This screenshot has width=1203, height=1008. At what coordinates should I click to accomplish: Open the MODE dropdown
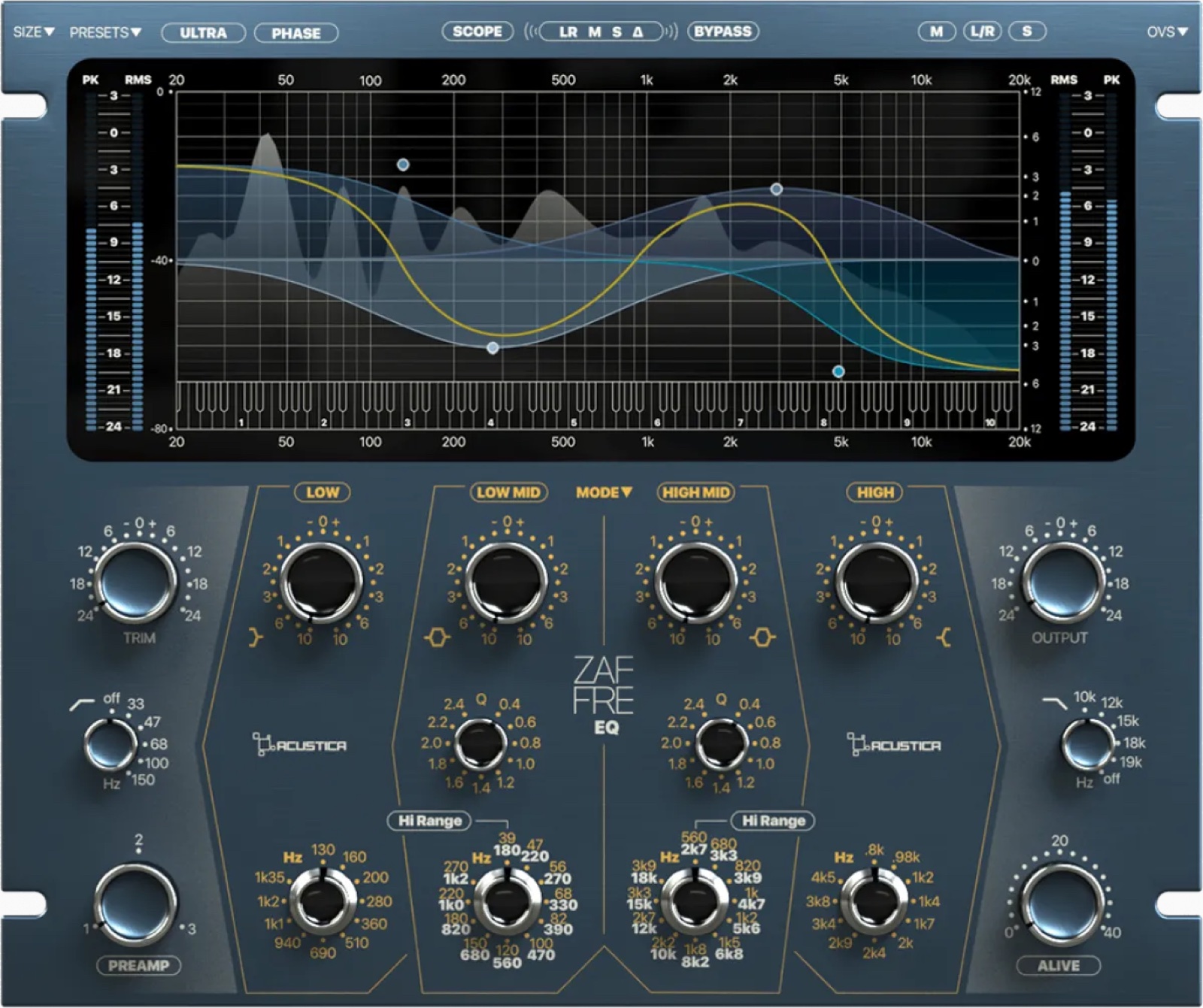tap(605, 492)
